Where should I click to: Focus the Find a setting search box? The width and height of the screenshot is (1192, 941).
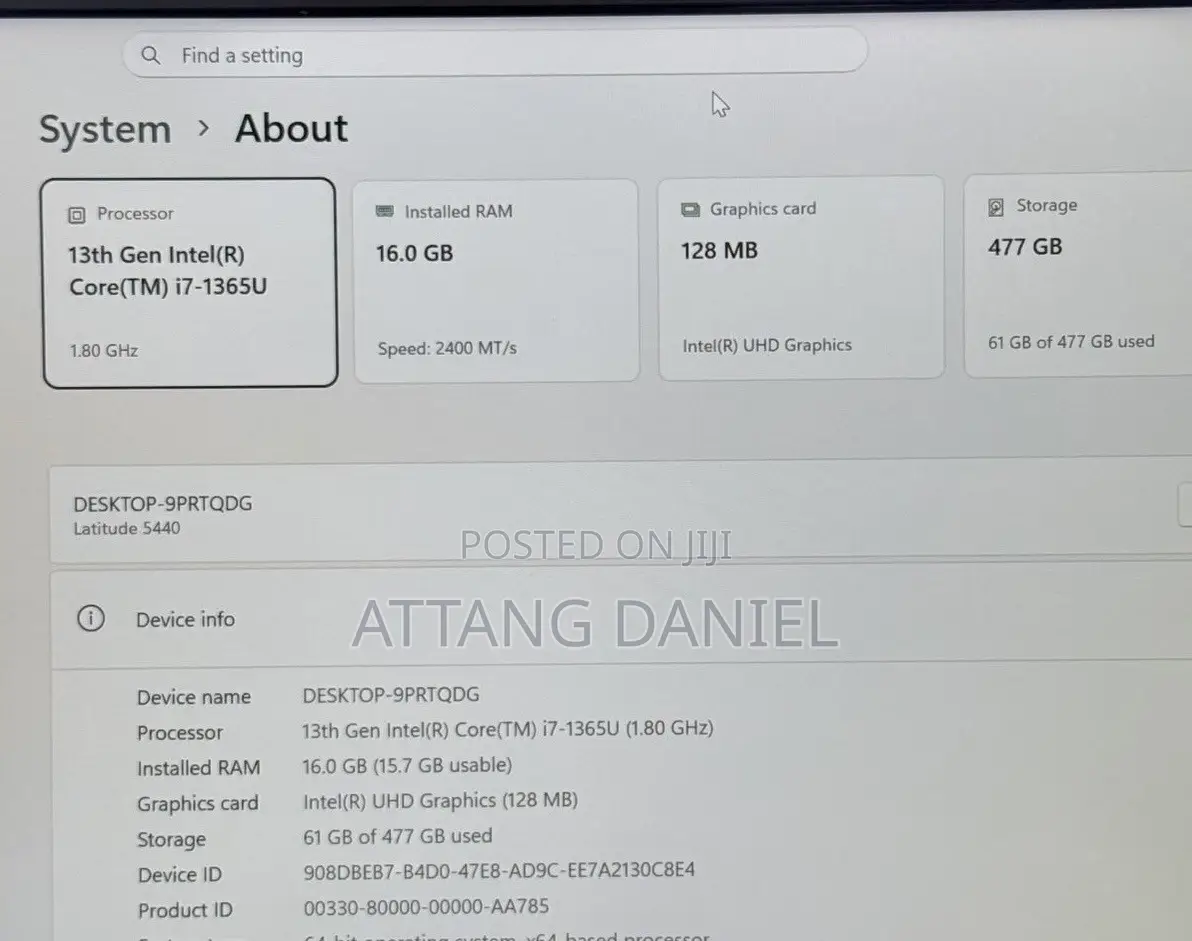click(x=495, y=53)
